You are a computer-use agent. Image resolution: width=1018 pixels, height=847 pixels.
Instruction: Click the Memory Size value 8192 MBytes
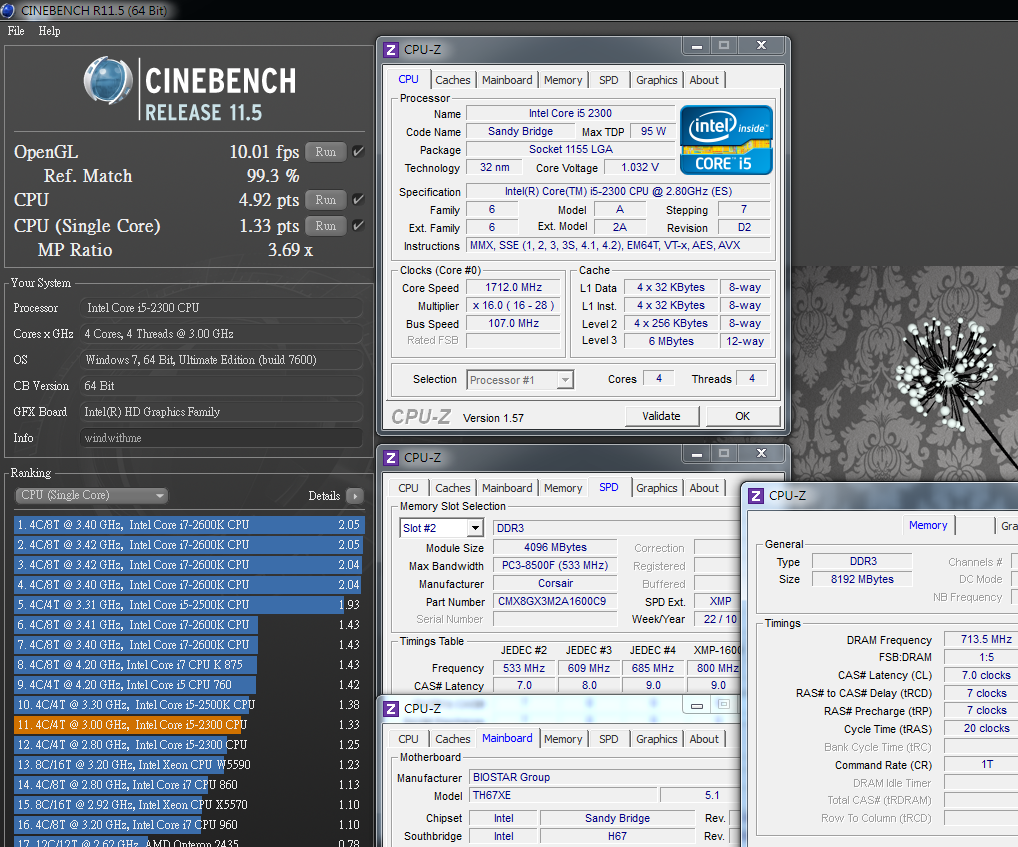click(x=862, y=579)
